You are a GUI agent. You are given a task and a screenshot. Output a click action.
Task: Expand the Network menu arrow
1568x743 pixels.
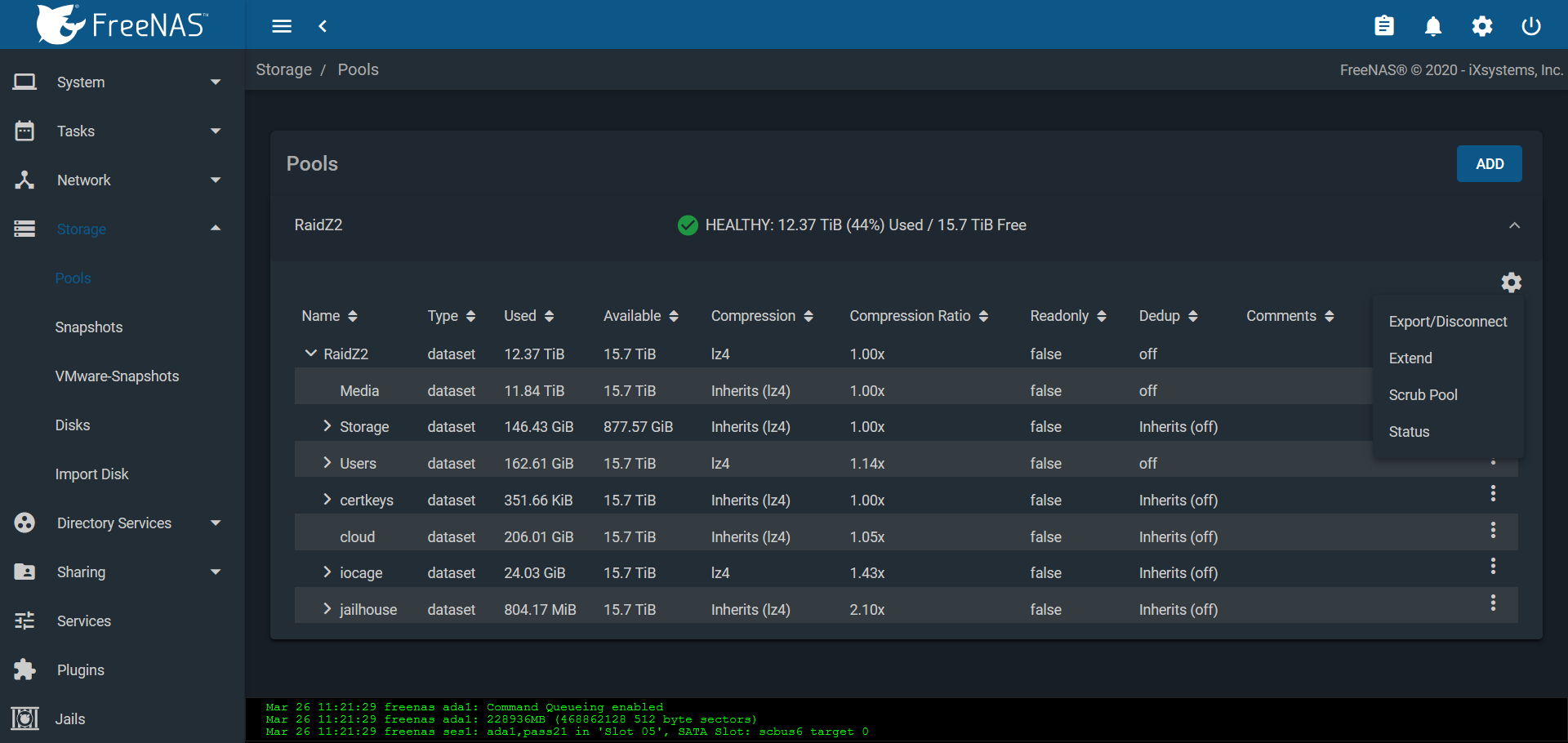[x=216, y=180]
